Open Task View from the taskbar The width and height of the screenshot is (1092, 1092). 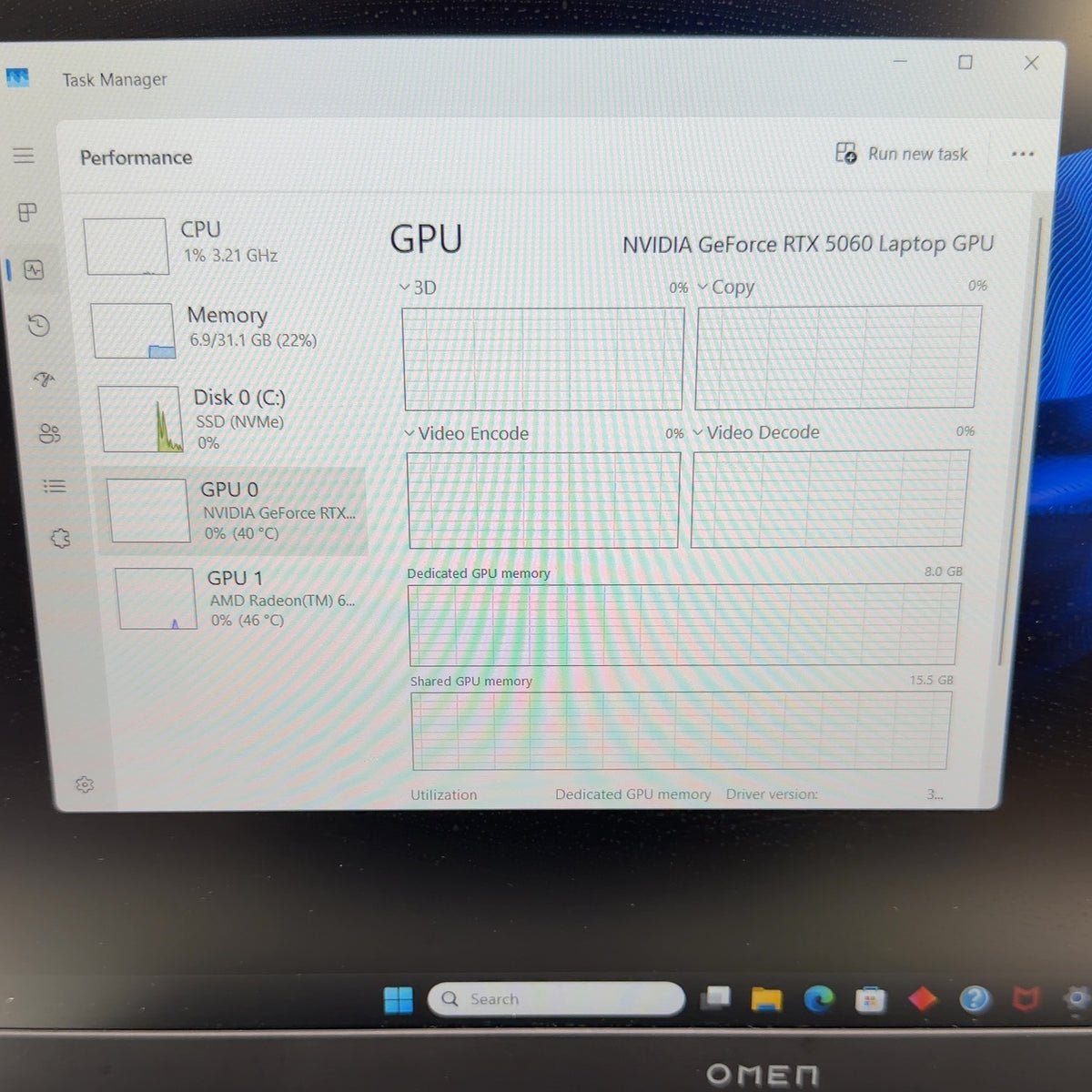point(715,998)
